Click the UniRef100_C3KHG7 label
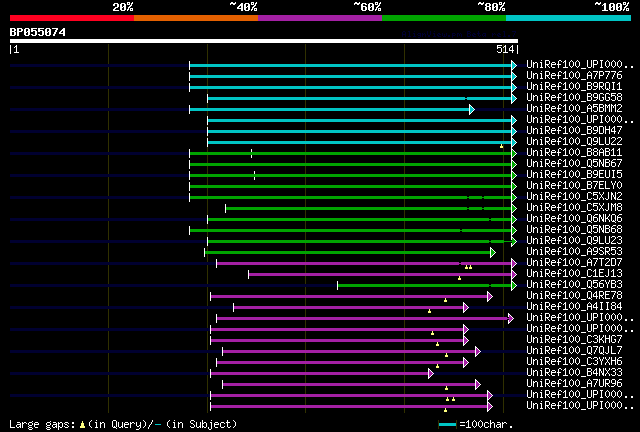 574,340
